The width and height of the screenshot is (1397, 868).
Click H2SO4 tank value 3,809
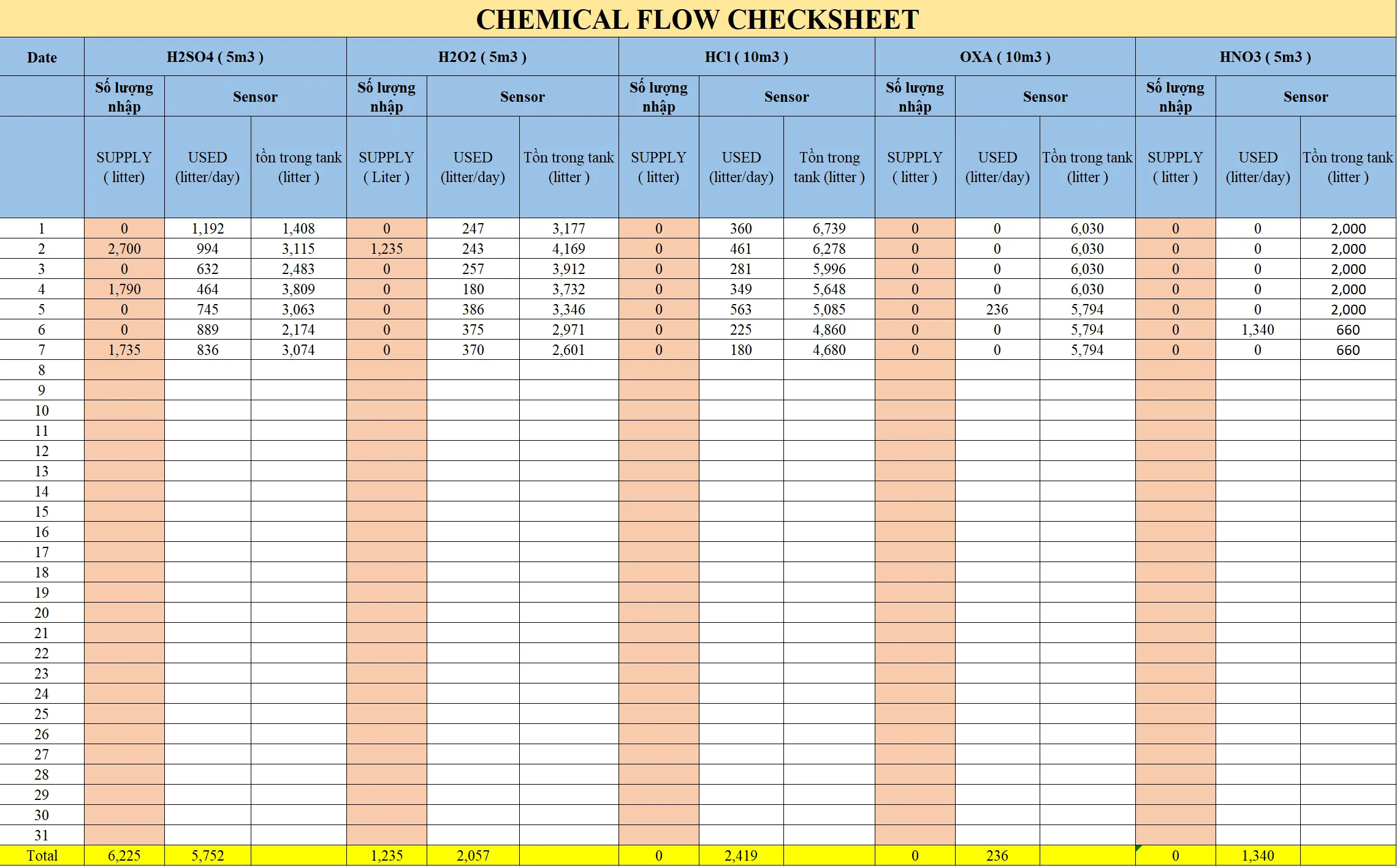coord(299,289)
